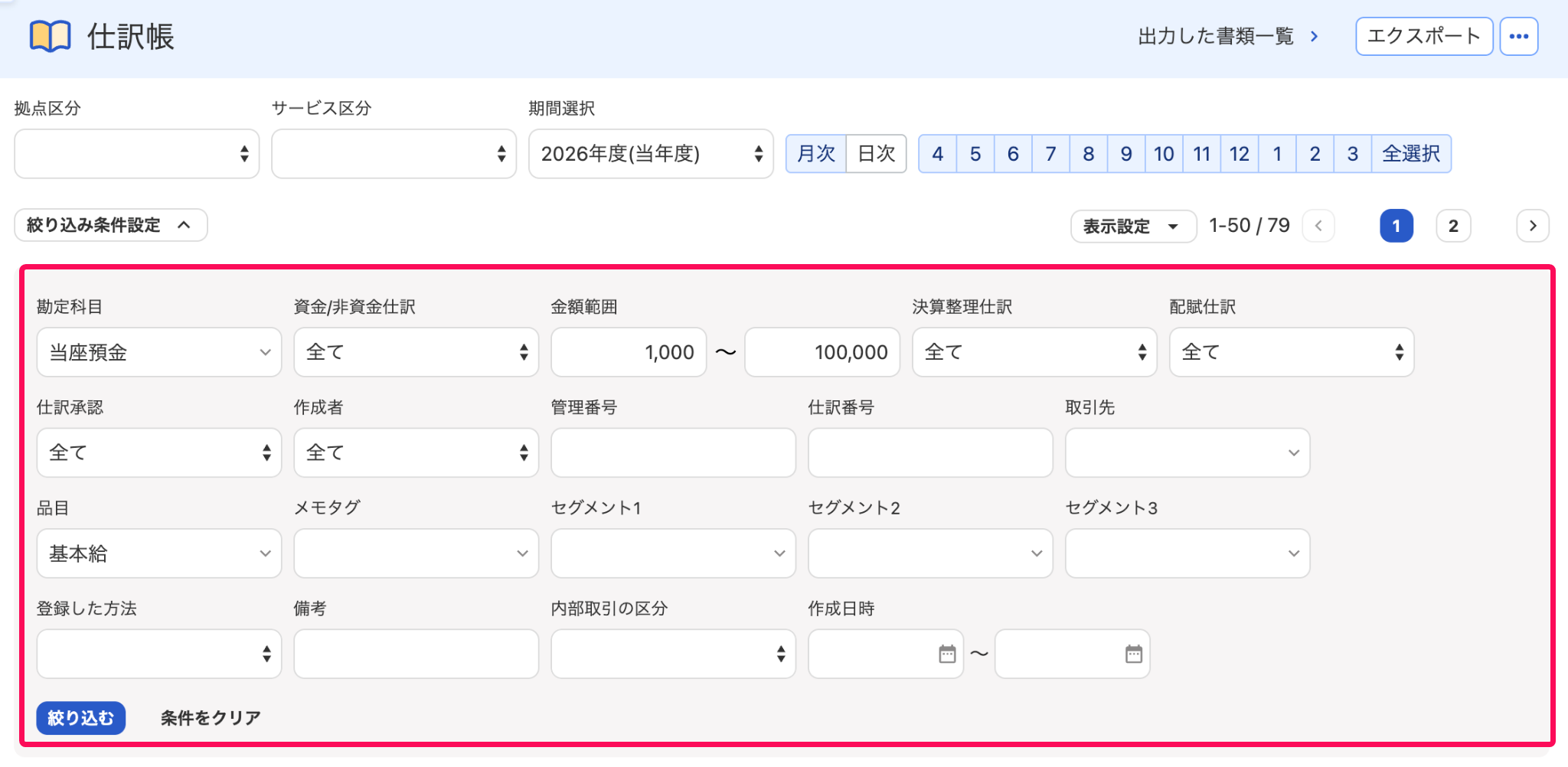Open 資金/非資金仕訳 dropdown

[x=416, y=352]
